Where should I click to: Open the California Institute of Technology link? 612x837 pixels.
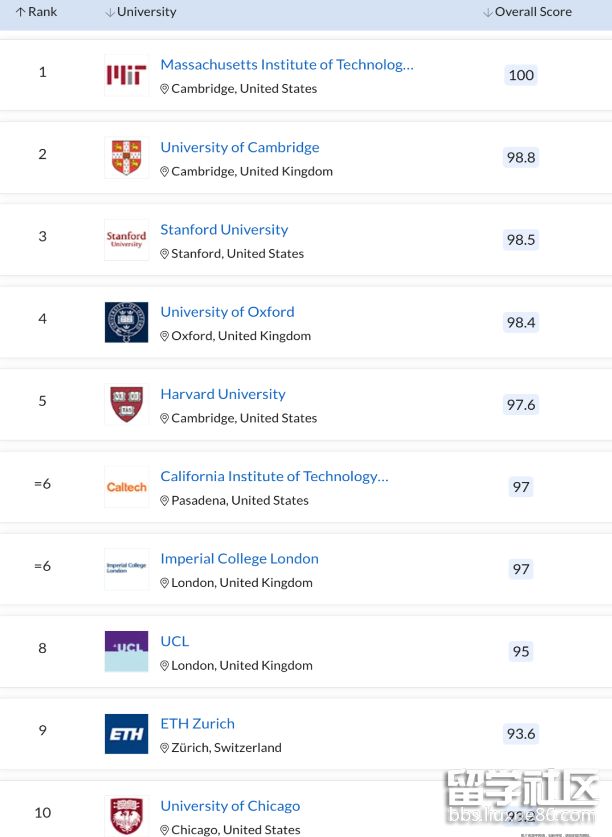click(x=274, y=476)
